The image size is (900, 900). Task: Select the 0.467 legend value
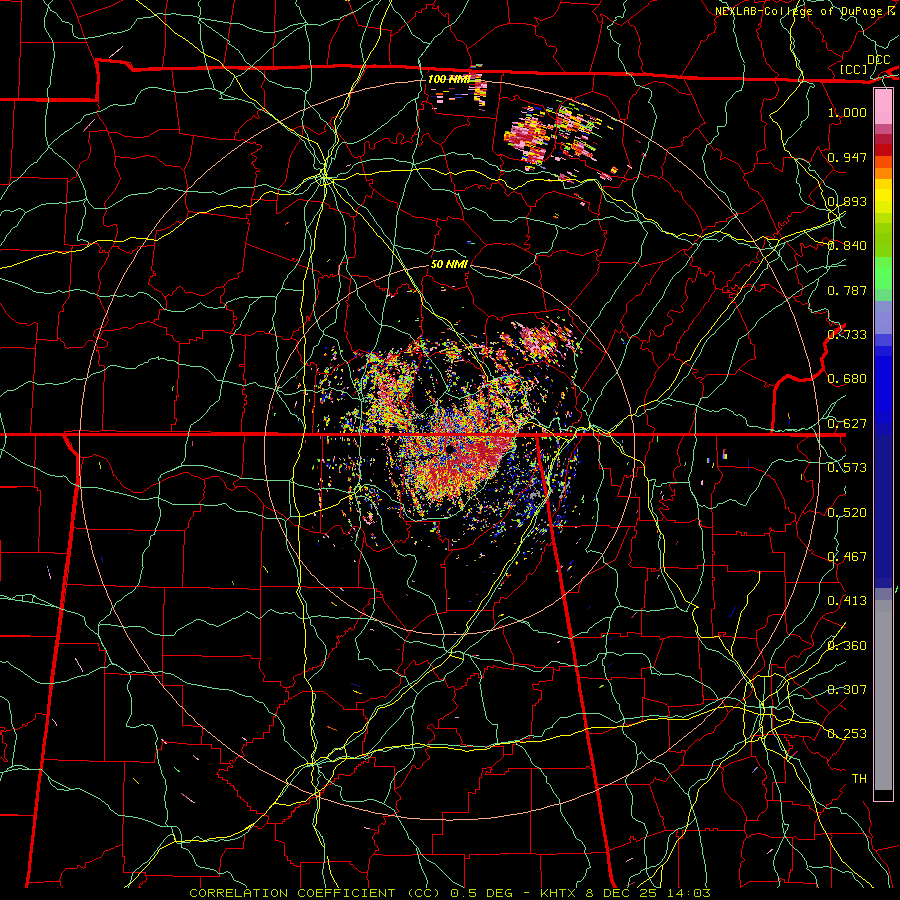847,557
